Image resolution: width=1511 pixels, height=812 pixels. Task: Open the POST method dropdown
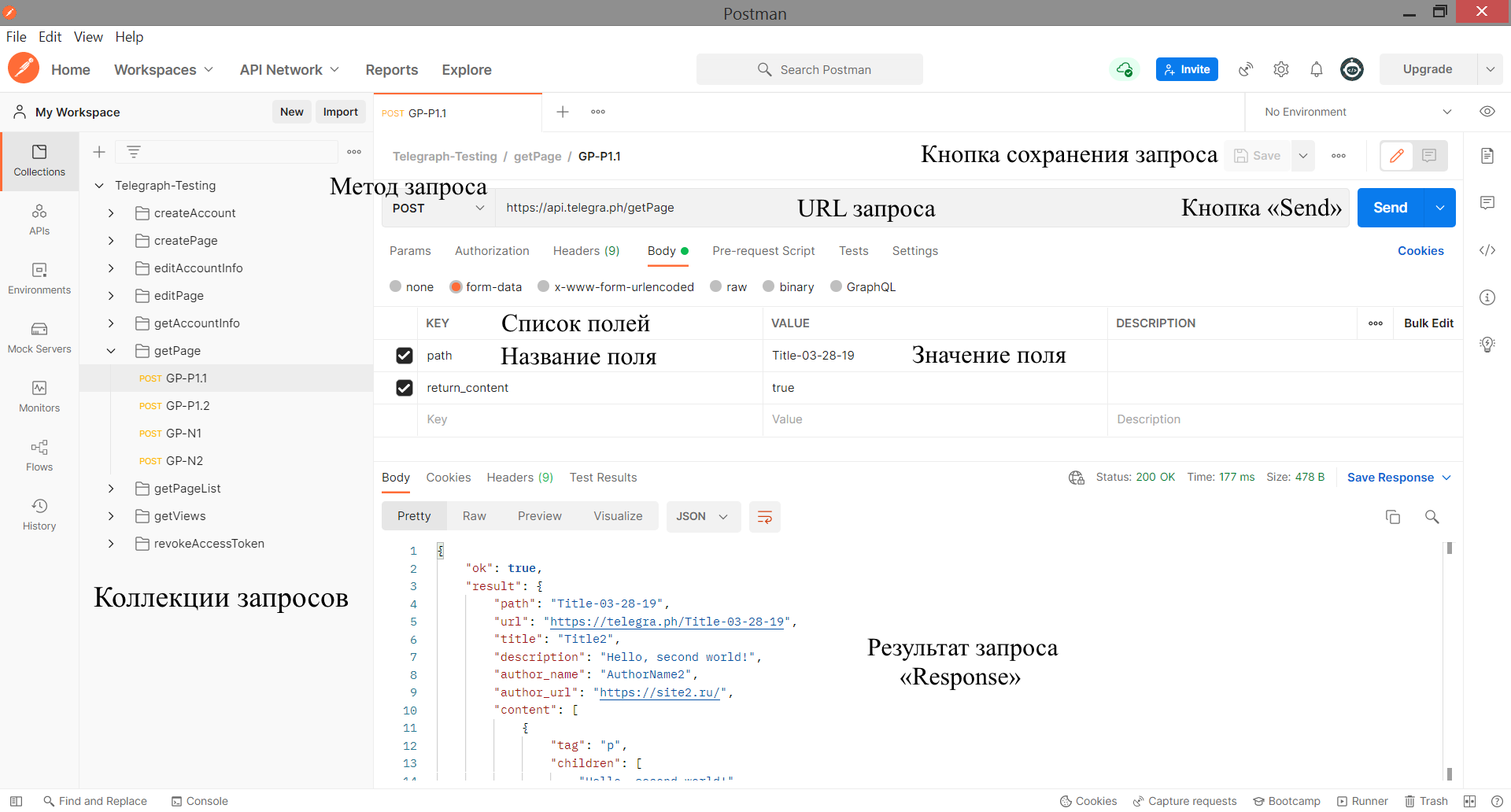click(x=438, y=208)
